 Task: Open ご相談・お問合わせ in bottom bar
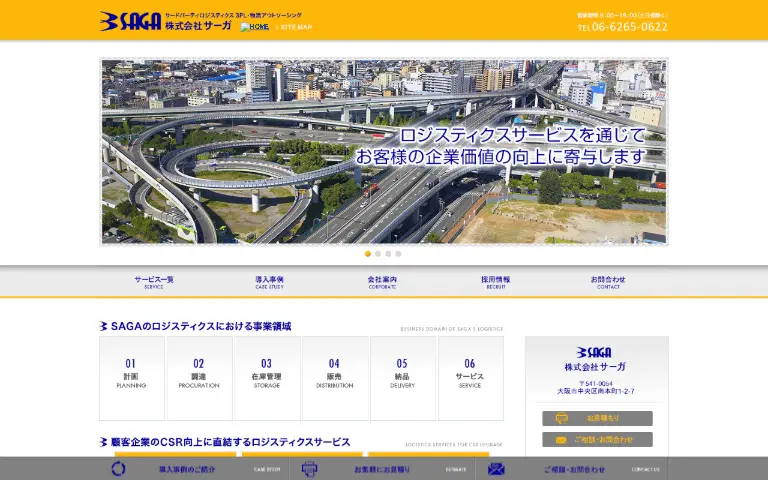click(x=574, y=469)
